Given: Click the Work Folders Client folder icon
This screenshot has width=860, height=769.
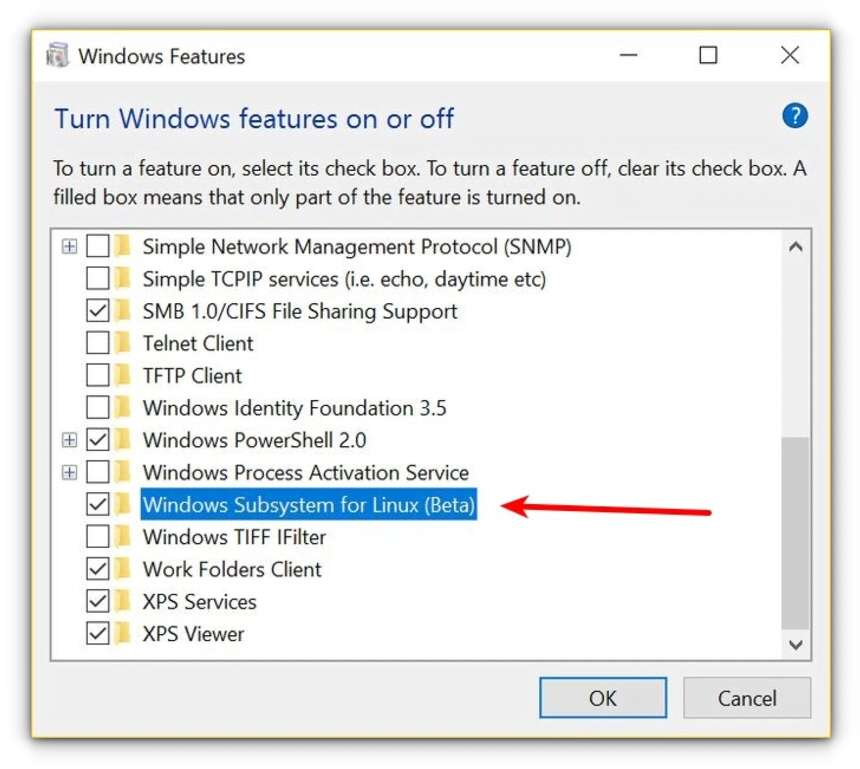Looking at the screenshot, I should click(x=120, y=569).
